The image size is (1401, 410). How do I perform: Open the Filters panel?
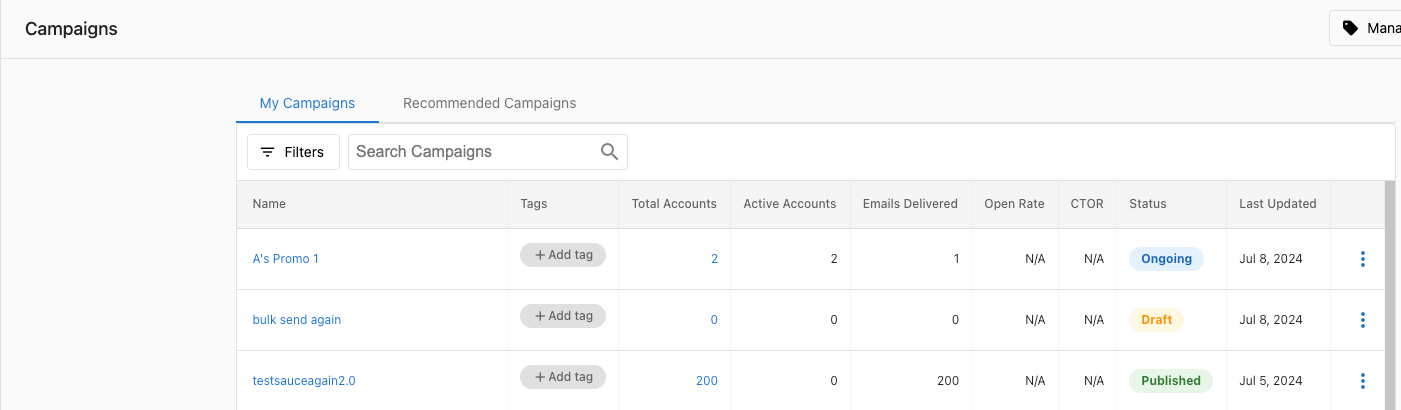point(293,152)
